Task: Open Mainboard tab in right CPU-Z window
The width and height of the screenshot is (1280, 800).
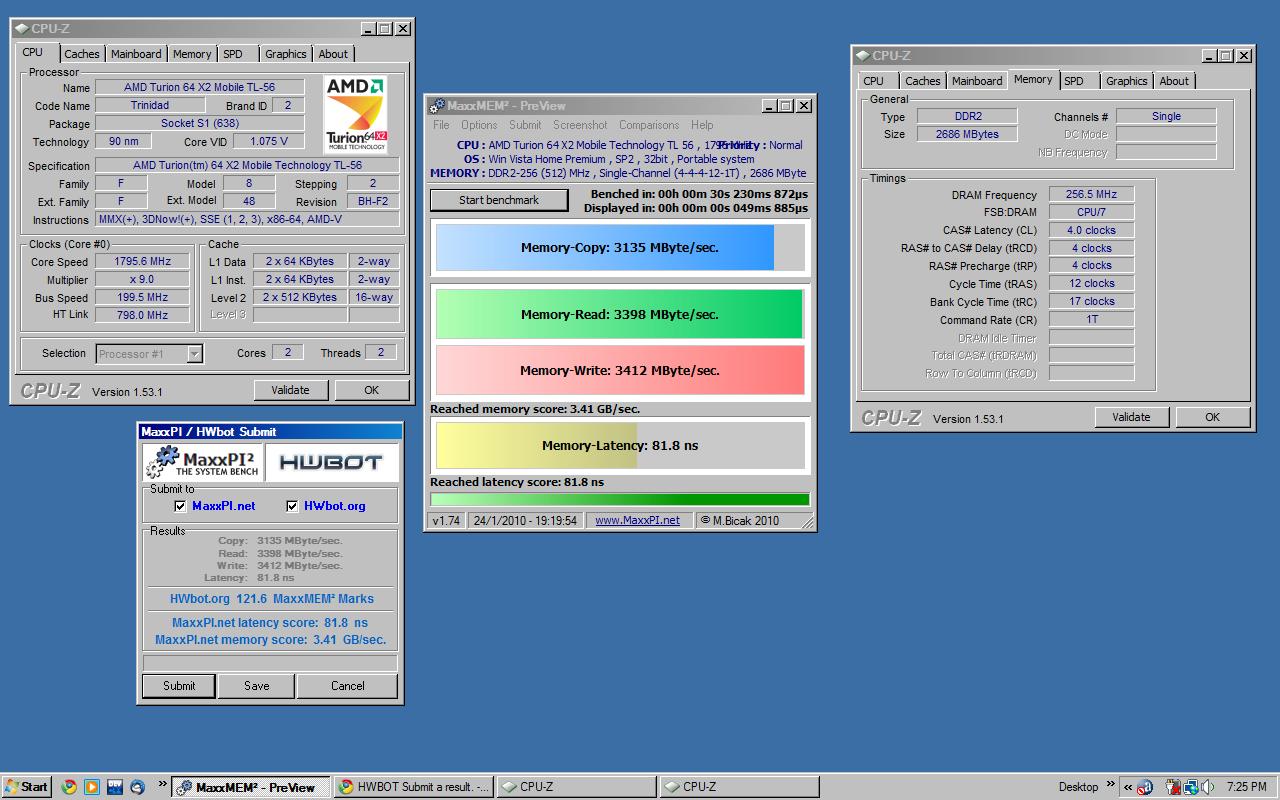Action: click(977, 81)
